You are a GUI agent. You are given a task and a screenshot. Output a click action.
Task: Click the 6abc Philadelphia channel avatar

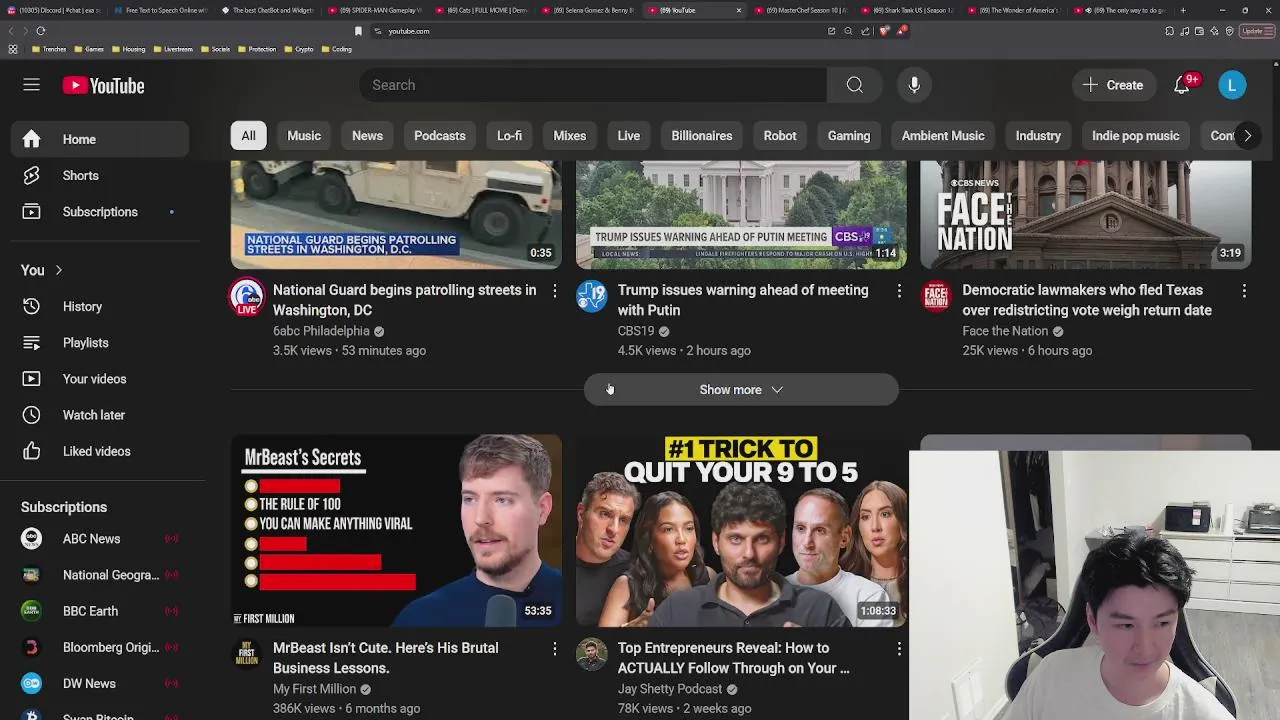(x=246, y=297)
